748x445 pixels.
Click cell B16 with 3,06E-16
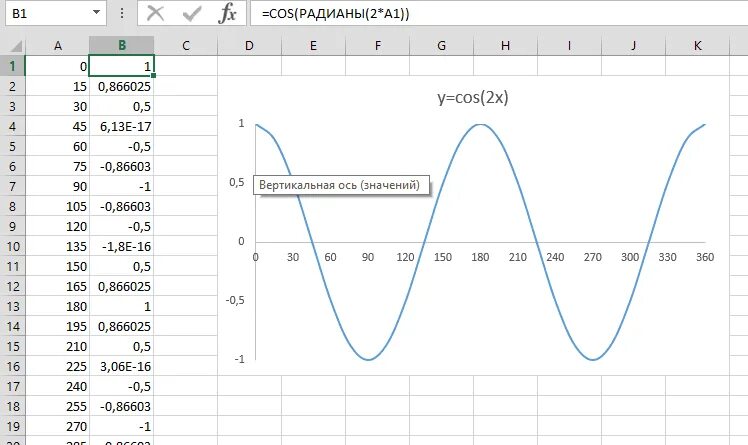pos(122,366)
